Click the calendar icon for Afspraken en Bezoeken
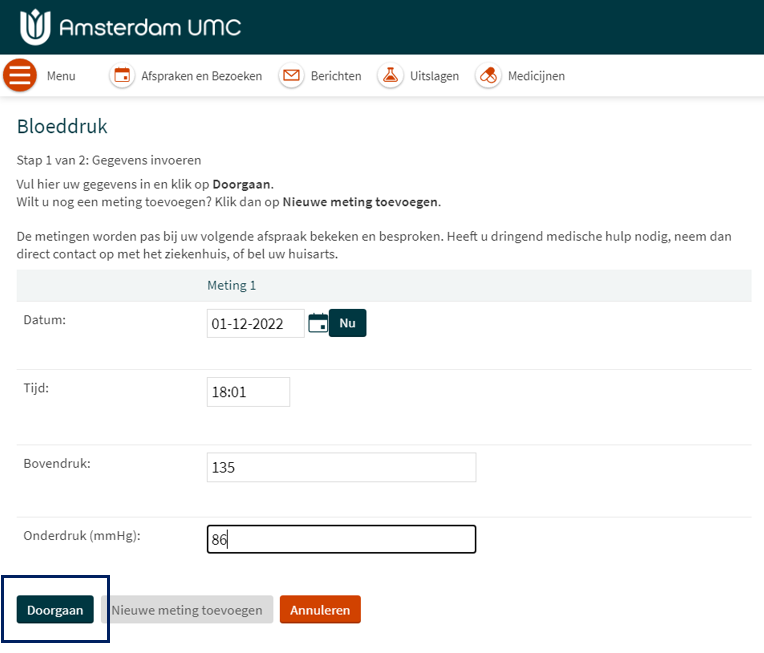Screen dimensions: 764x653 [x=122, y=76]
